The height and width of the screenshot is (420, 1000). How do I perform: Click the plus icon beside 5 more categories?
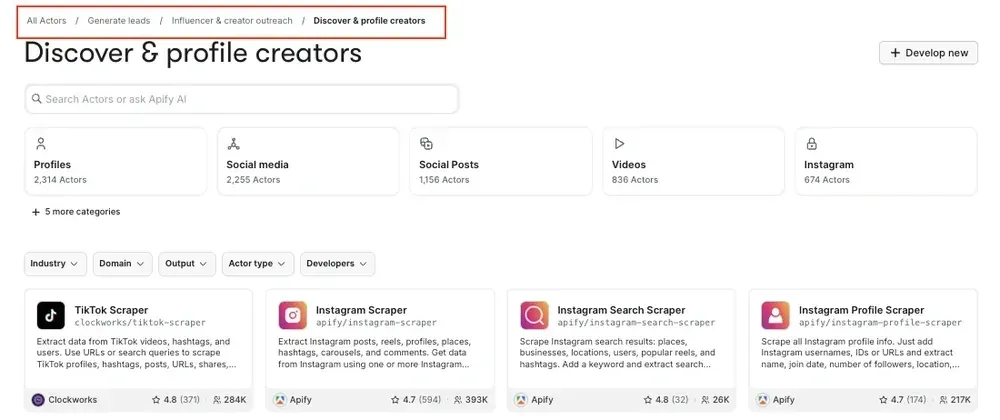pyautogui.click(x=36, y=212)
